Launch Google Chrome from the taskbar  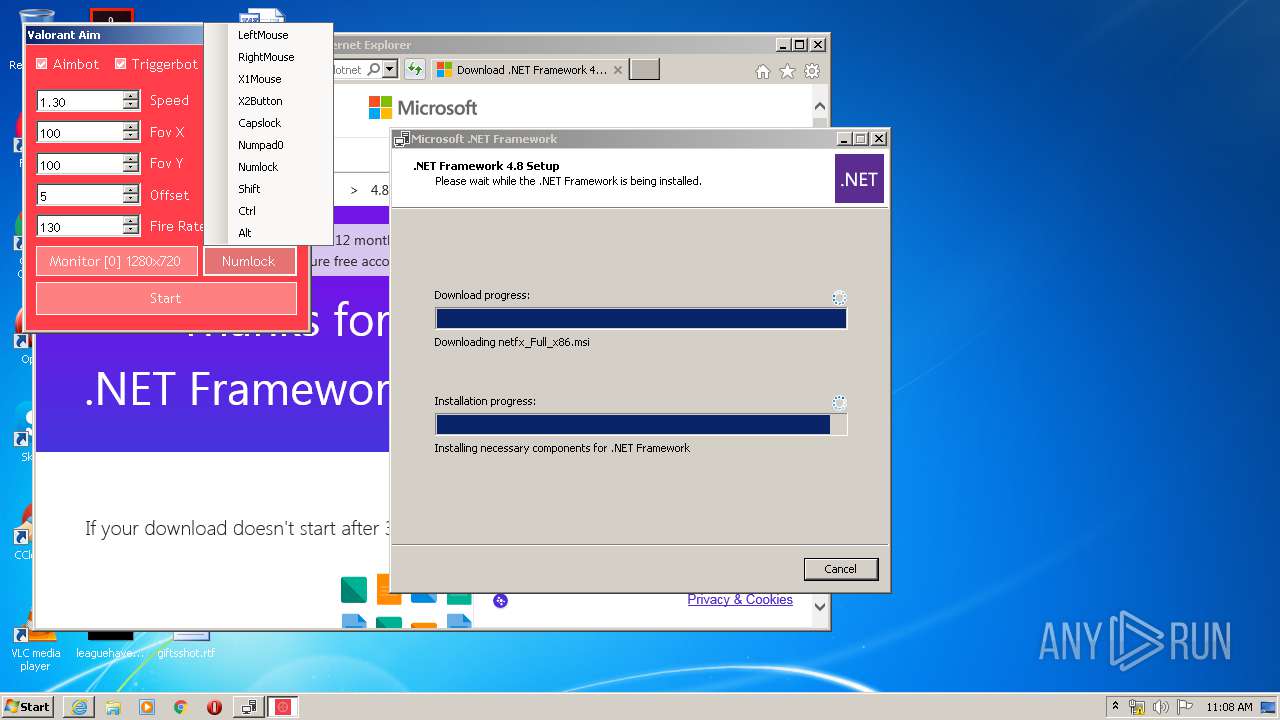(x=181, y=707)
